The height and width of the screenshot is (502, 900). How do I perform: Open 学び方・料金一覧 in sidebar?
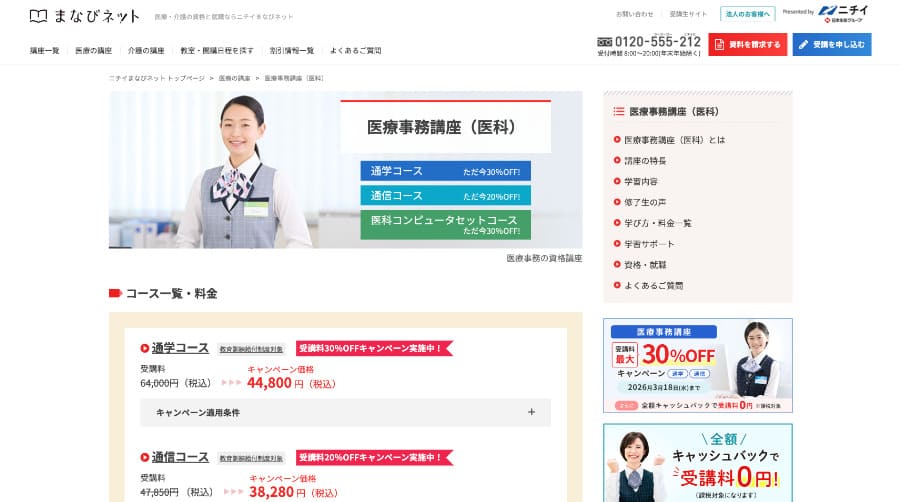(657, 223)
